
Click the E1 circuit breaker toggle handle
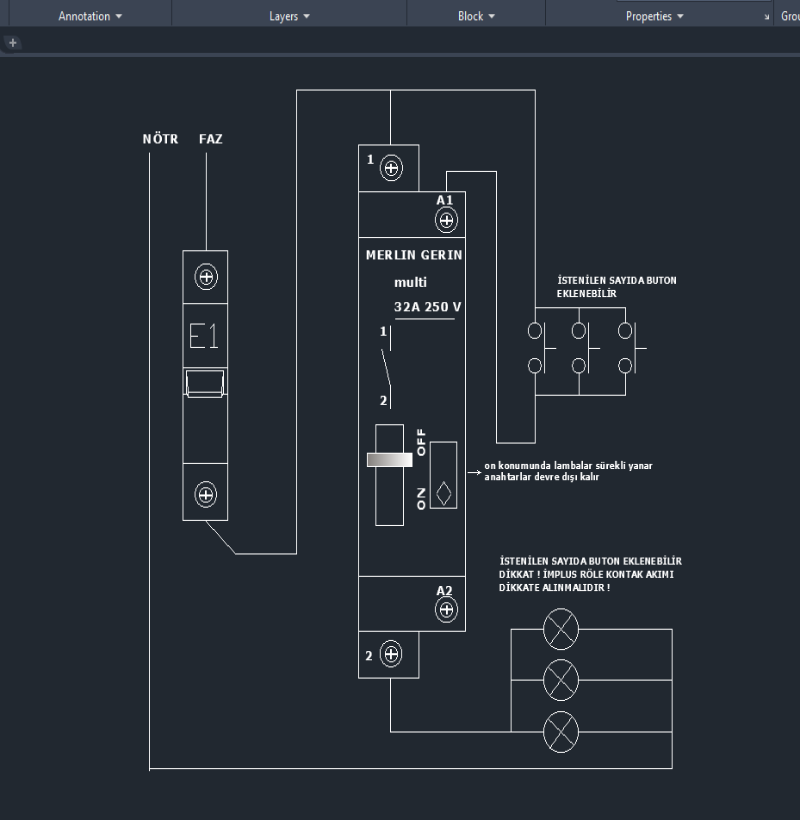(205, 382)
